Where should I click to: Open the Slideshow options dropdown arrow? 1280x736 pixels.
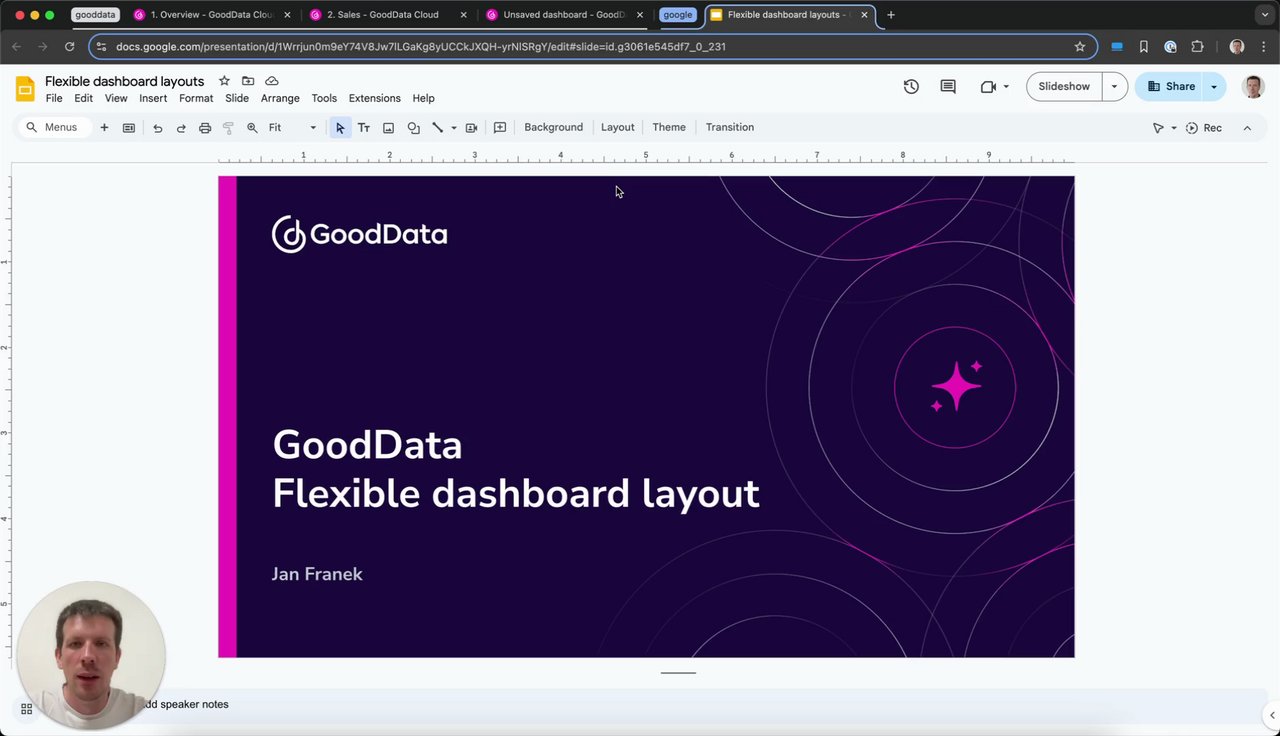pos(1114,87)
